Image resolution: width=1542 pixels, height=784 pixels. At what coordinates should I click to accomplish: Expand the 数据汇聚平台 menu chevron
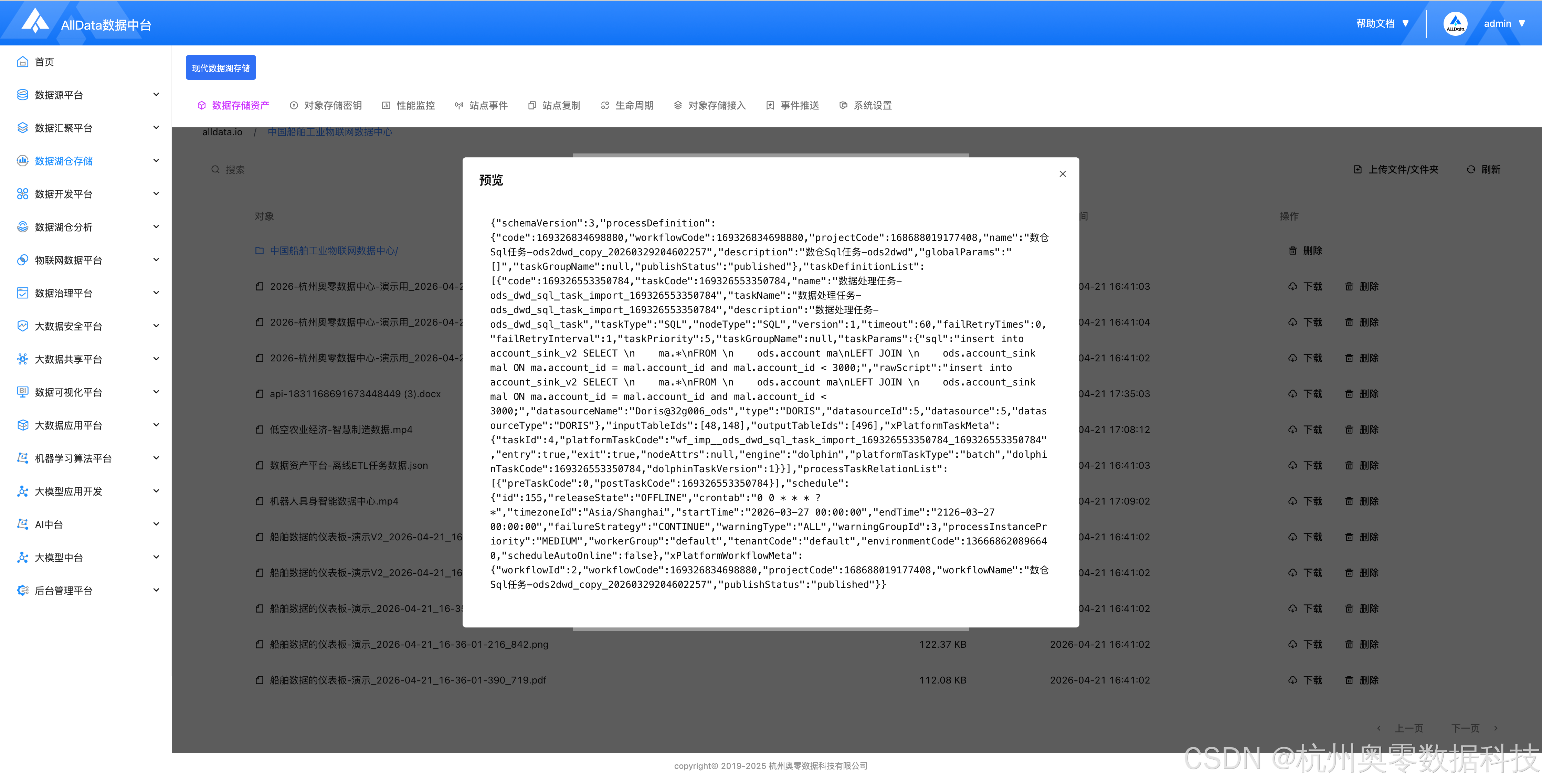coord(156,127)
